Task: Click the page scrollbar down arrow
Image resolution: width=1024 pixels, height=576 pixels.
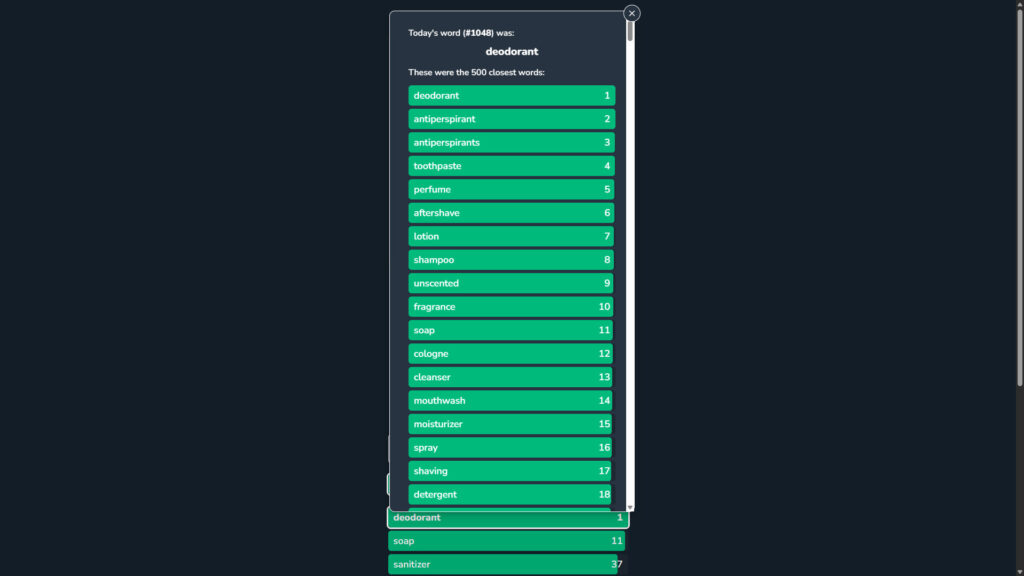Action: click(1019, 572)
